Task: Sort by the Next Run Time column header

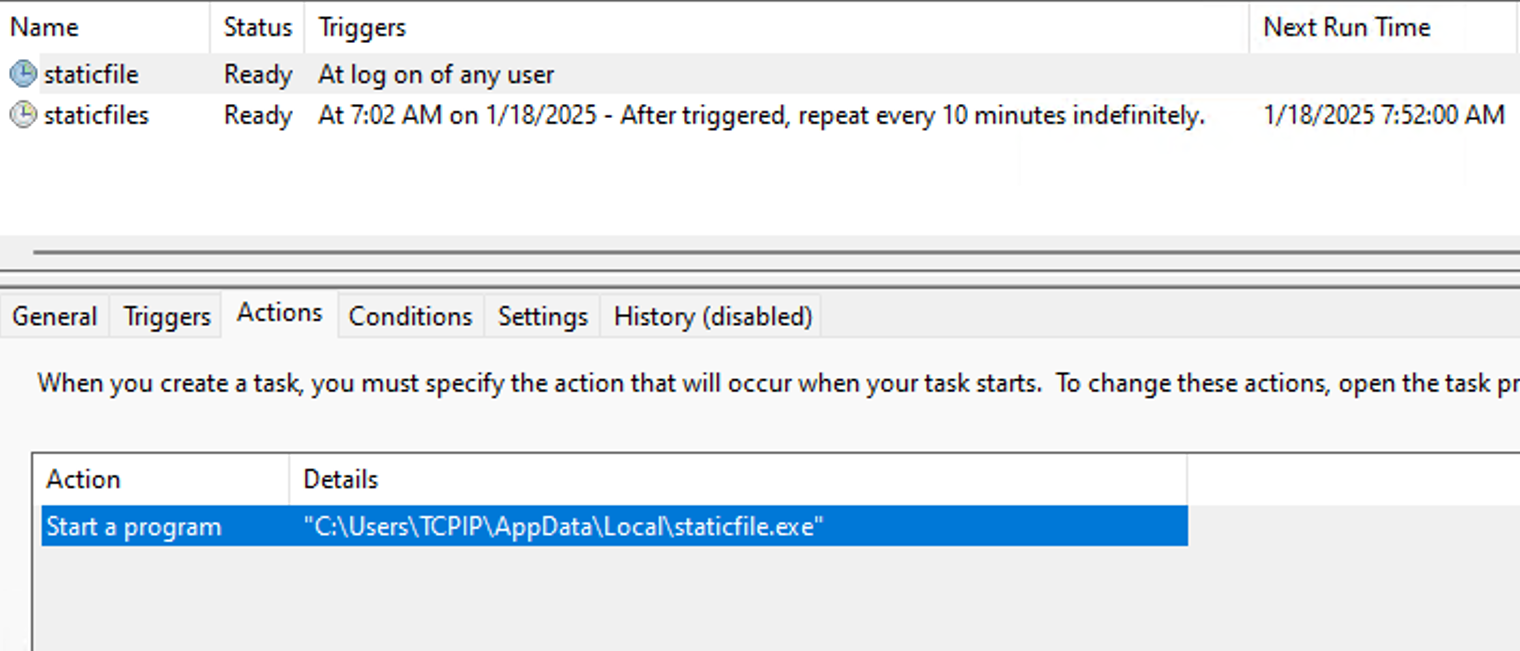Action: click(x=1347, y=27)
